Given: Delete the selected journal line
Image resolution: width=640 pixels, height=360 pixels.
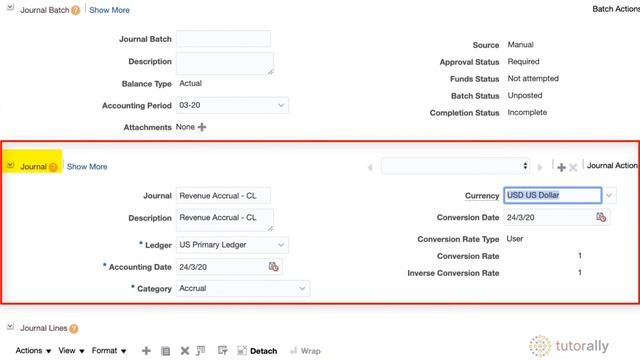Looking at the screenshot, I should [x=185, y=351].
